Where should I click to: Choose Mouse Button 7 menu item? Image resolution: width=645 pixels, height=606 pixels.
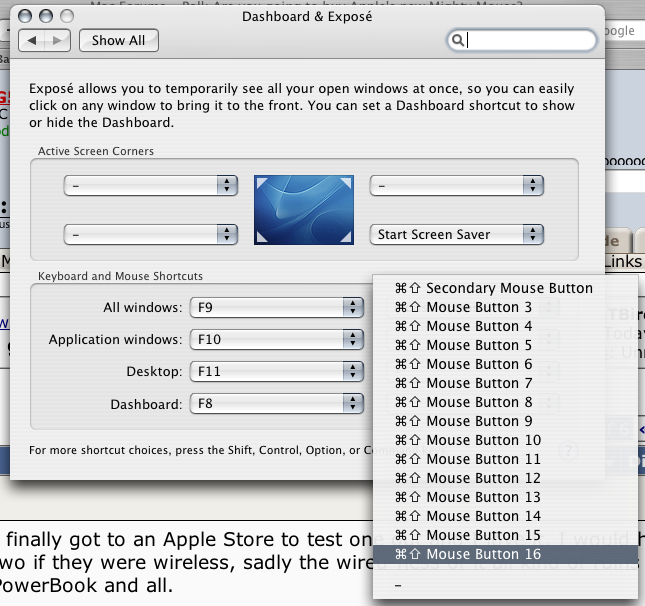click(506, 383)
